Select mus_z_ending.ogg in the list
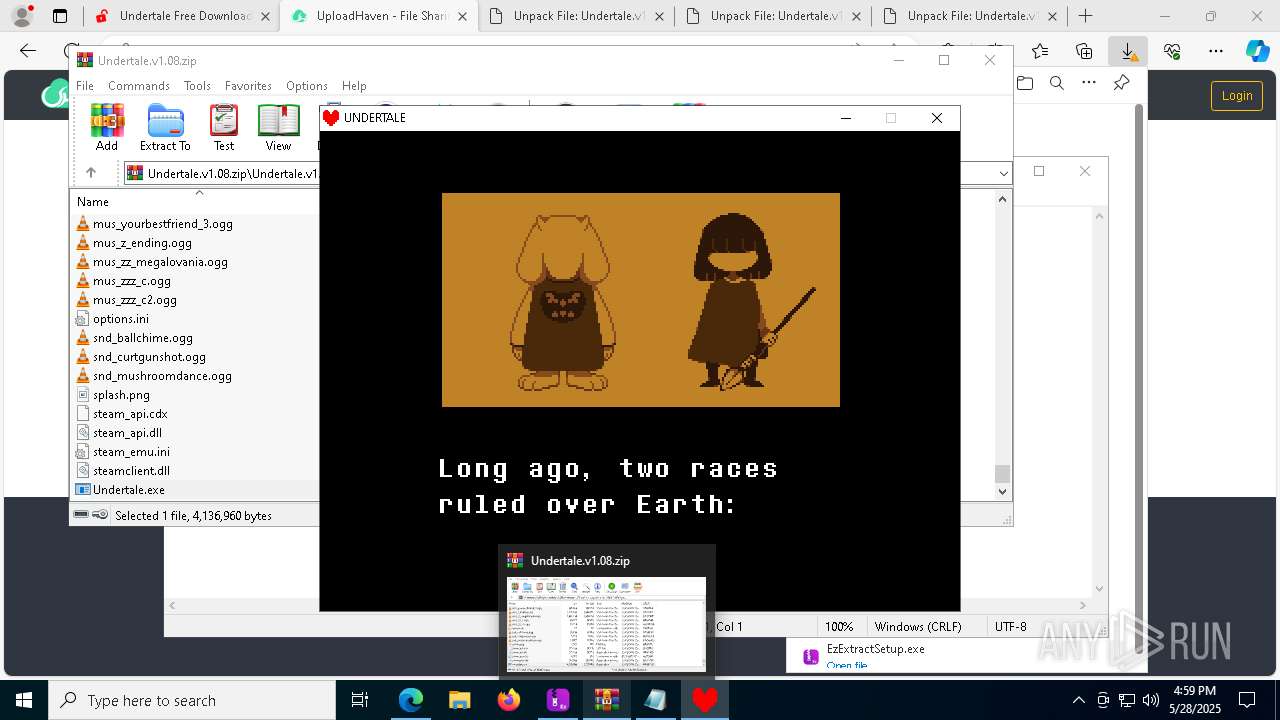Viewport: 1280px width, 720px height. [x=134, y=243]
